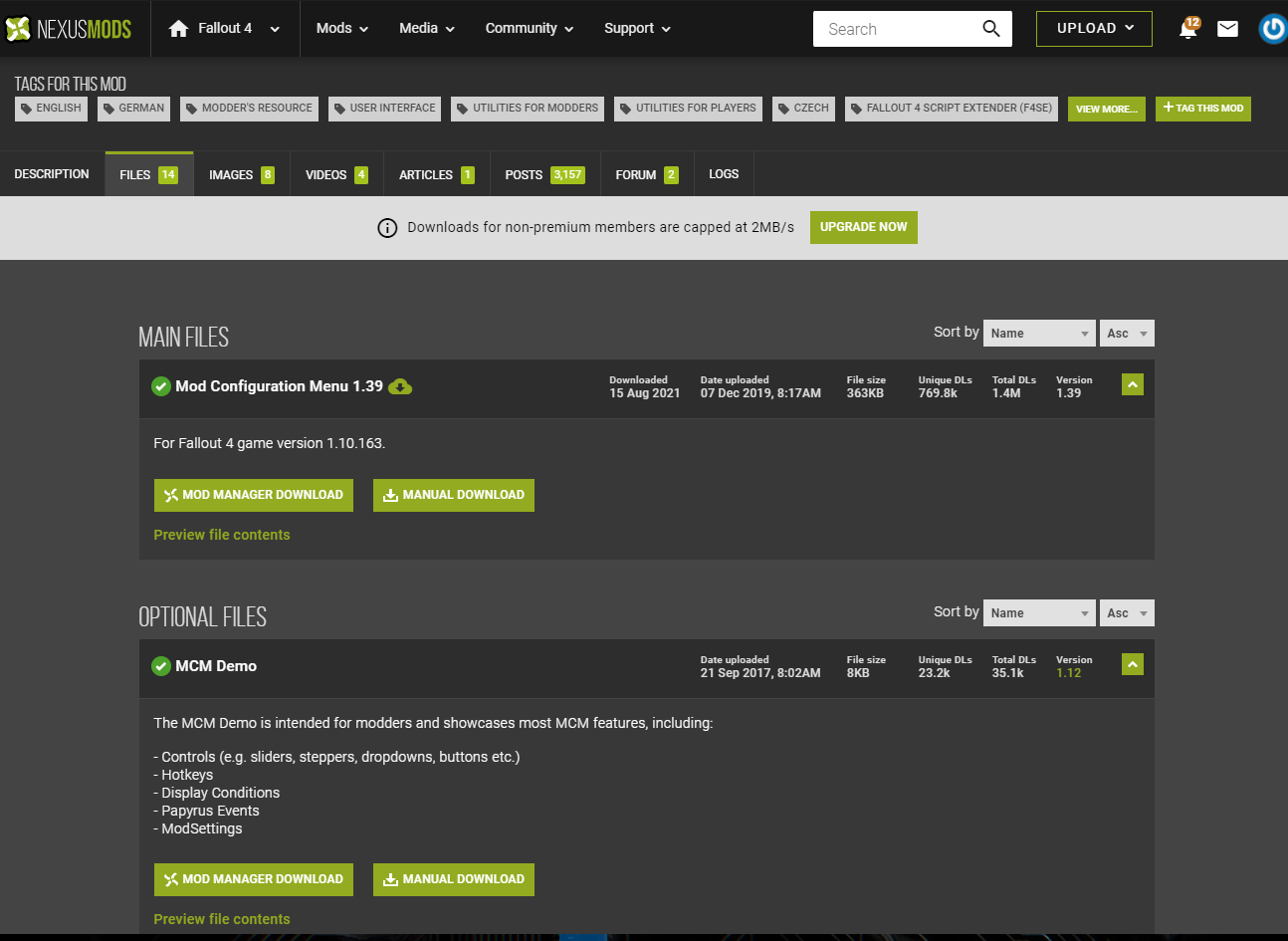Select the German tag
Image resolution: width=1288 pixels, height=941 pixels.
133,109
